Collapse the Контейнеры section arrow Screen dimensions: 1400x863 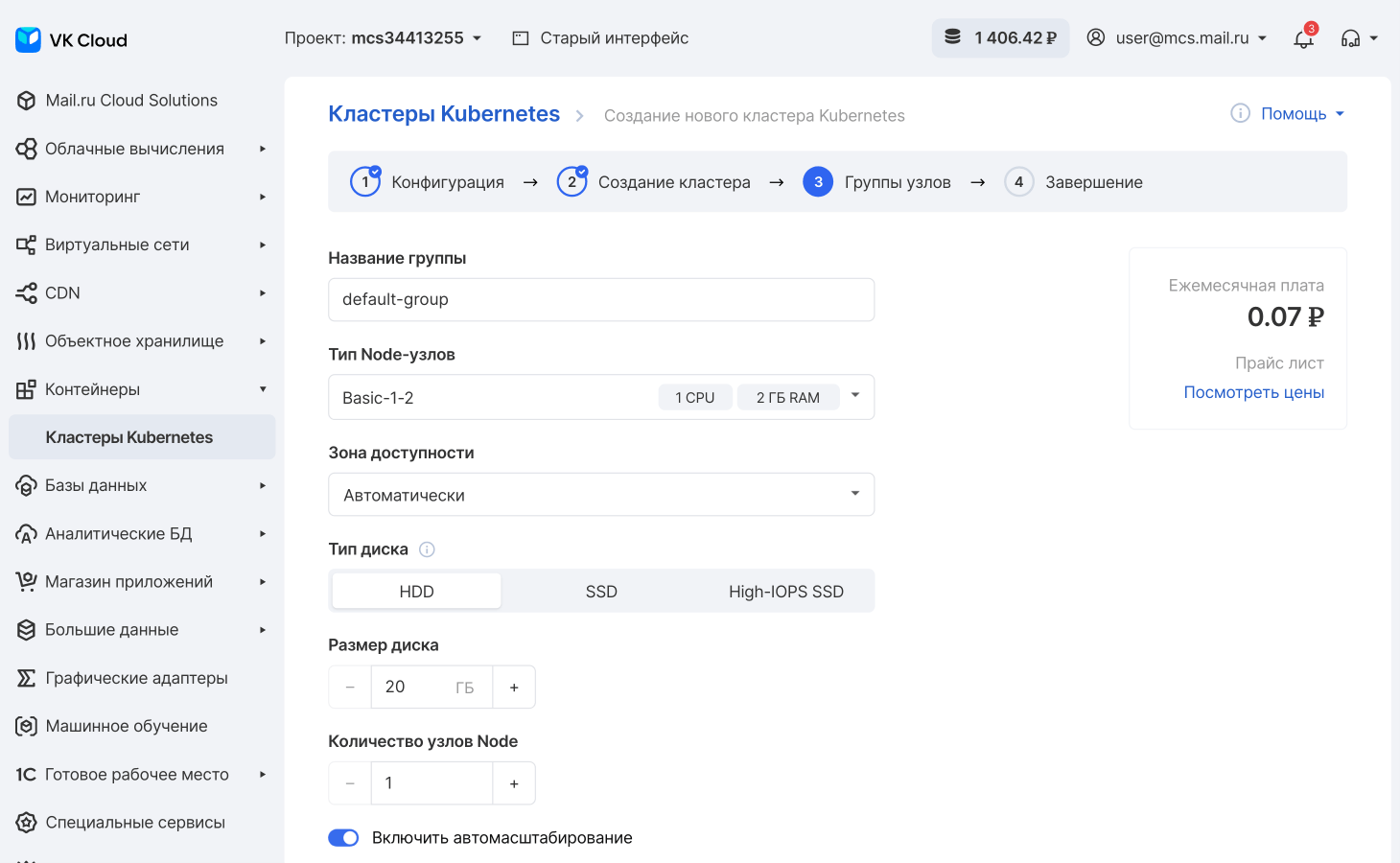coord(263,389)
